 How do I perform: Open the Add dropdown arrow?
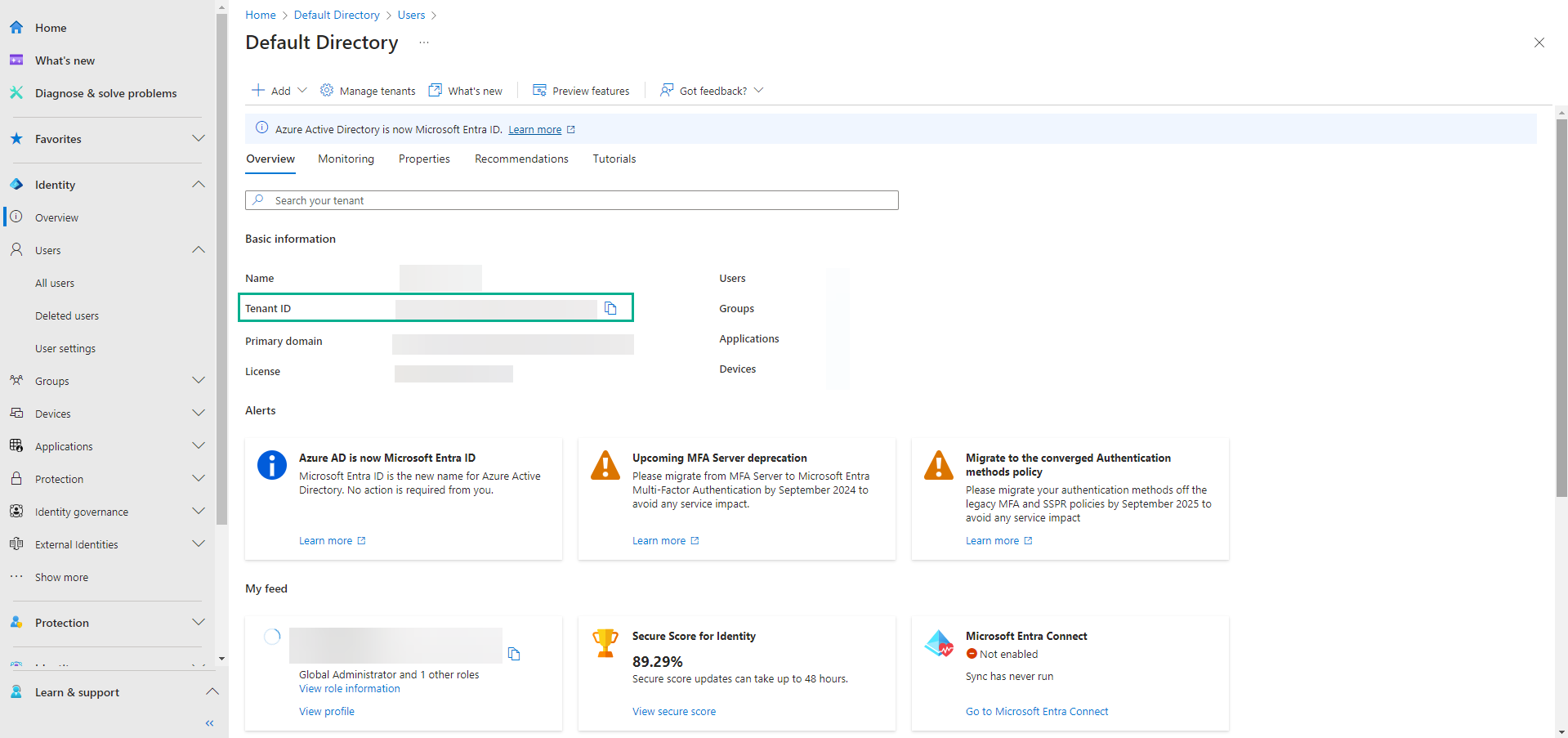pyautogui.click(x=302, y=90)
